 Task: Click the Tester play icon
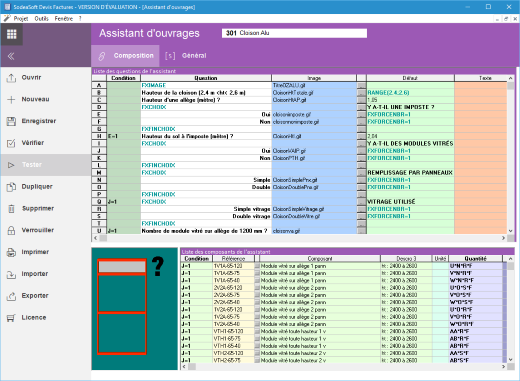tap(11, 165)
